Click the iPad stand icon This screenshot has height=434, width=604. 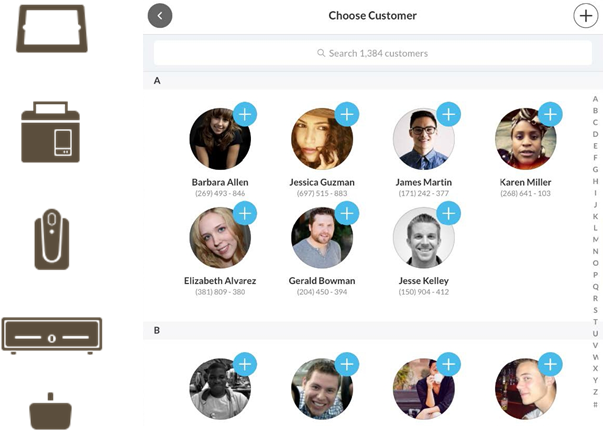[x=52, y=28]
